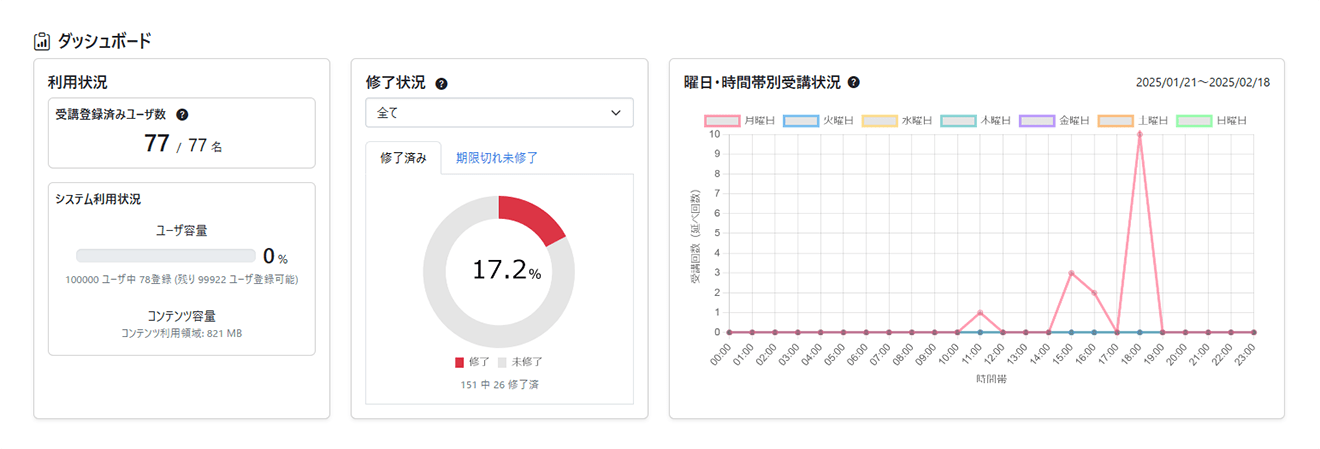1320x449 pixels.
Task: Click the ユーザ容量 progress bar
Action: tap(166, 256)
